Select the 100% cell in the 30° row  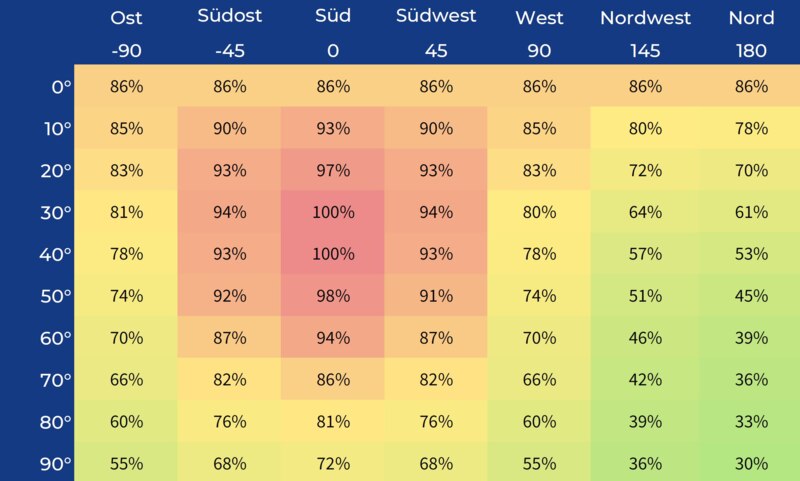(x=333, y=212)
